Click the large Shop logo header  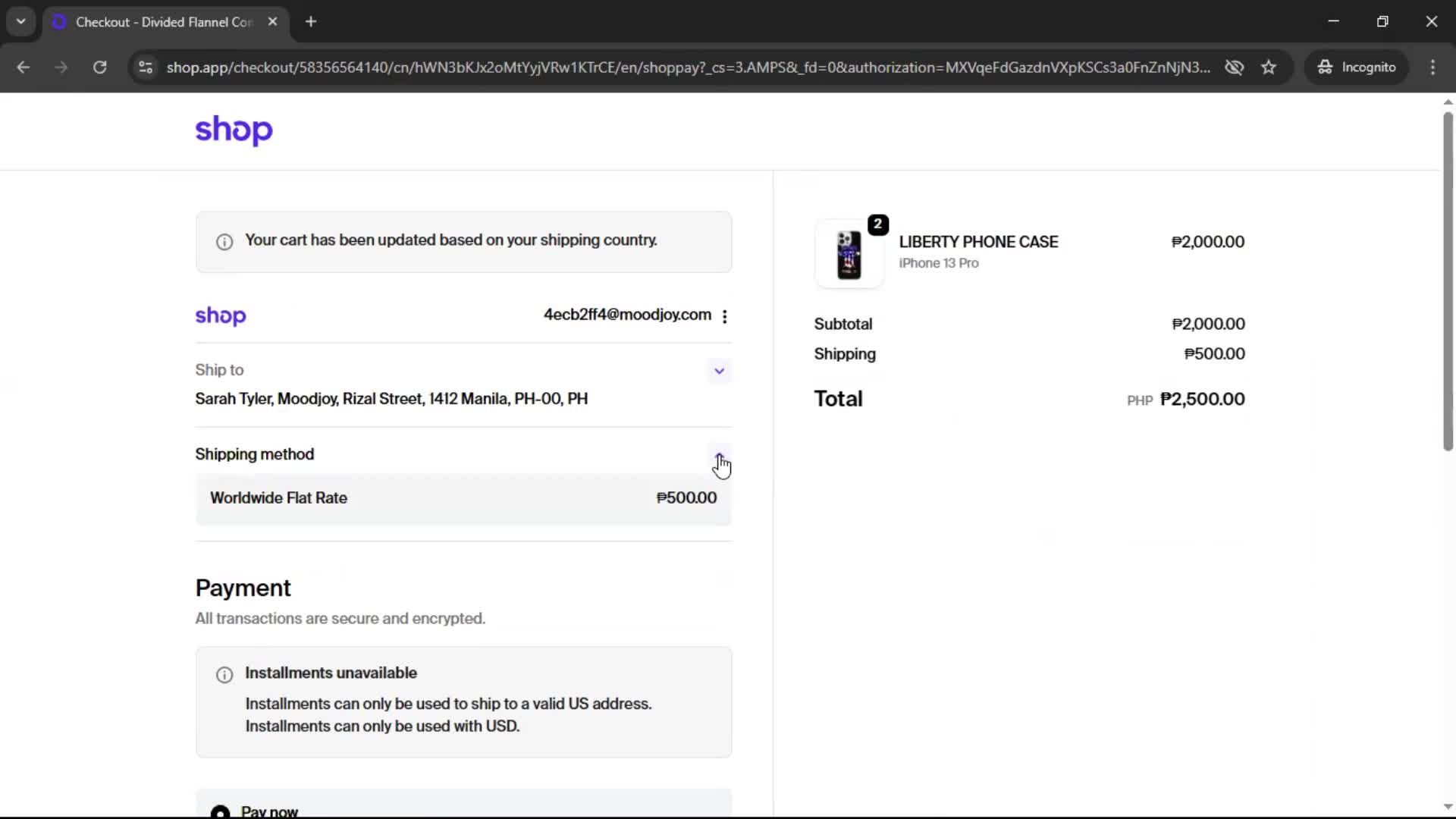(234, 130)
